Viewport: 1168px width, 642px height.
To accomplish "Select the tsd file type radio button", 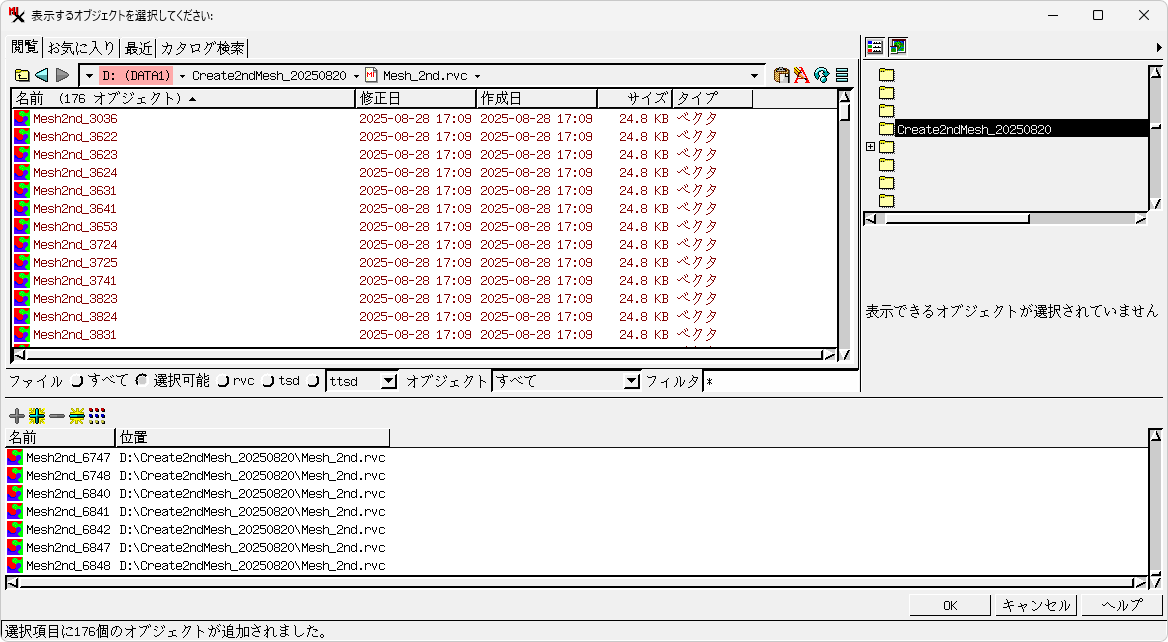I will [x=268, y=381].
